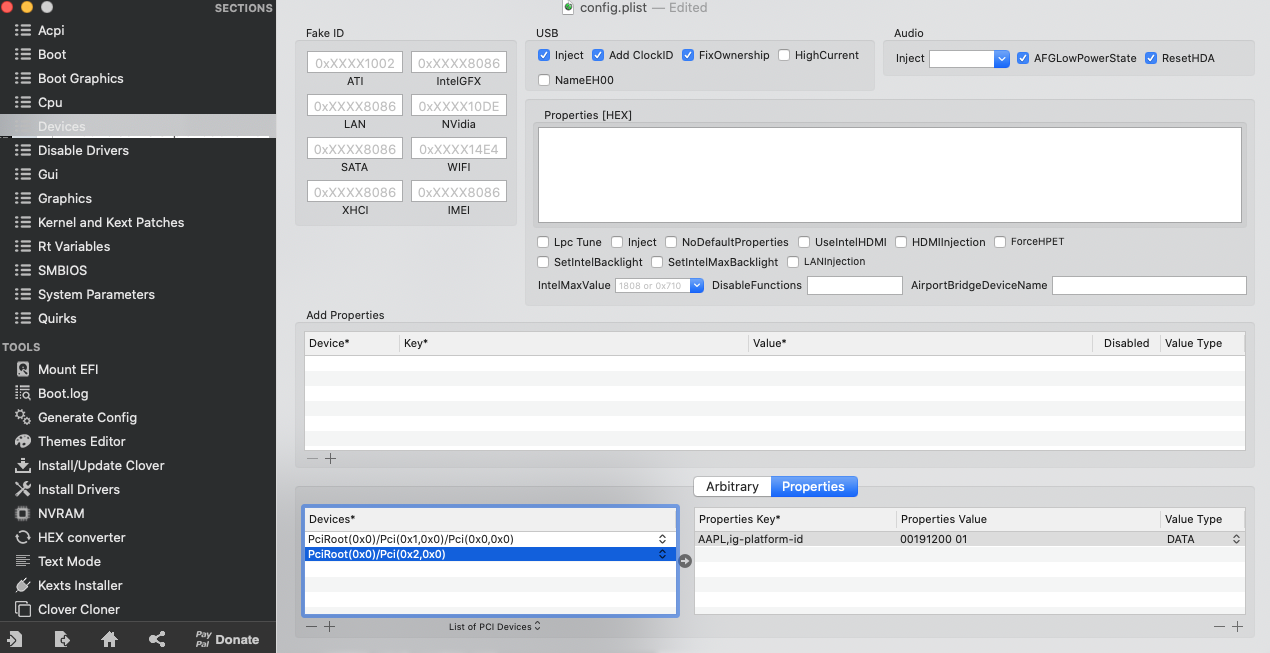This screenshot has width=1270, height=653.
Task: Uncheck FixOwnership under USB
Action: coord(688,55)
